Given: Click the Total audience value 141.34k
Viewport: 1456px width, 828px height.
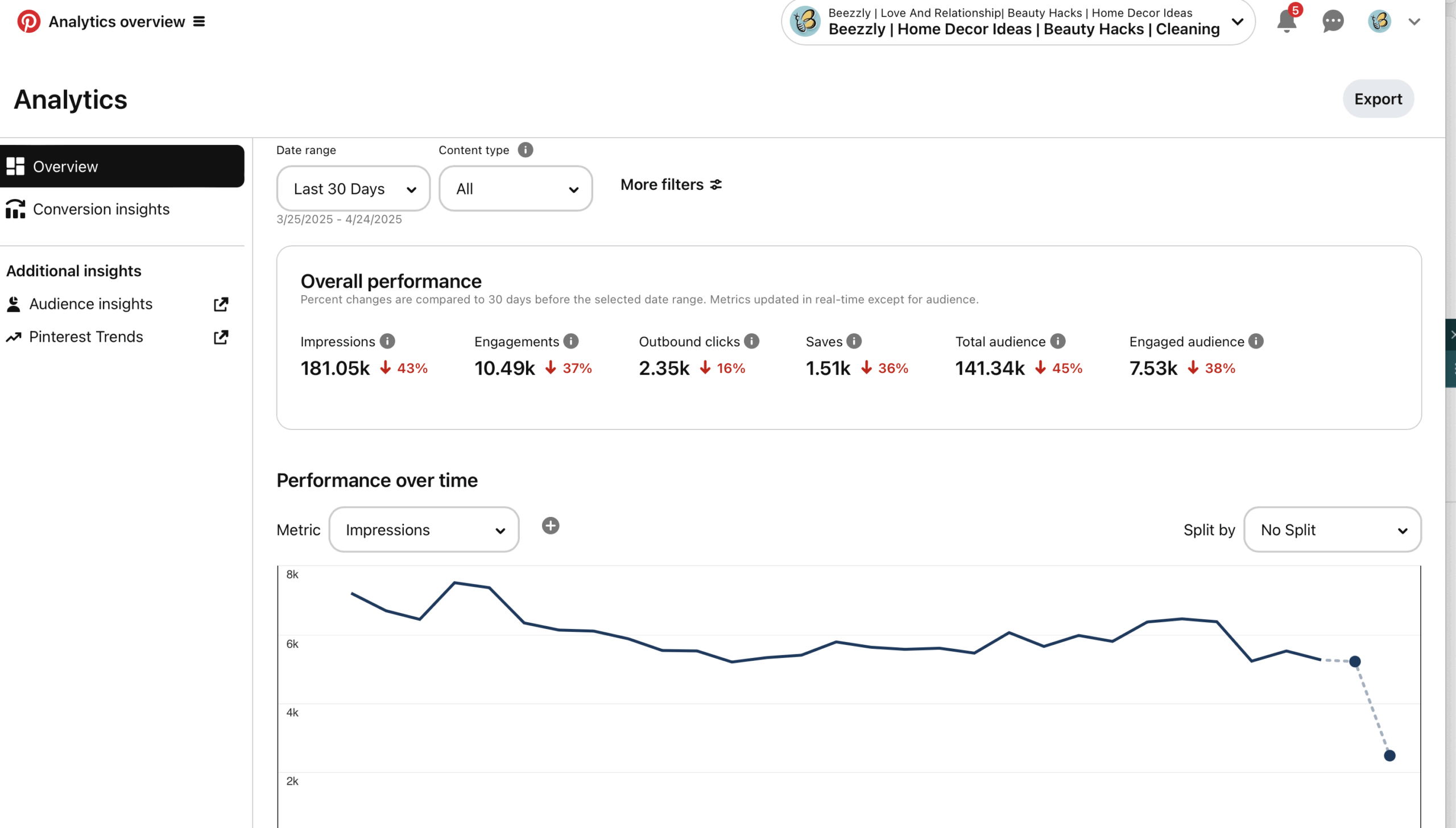Looking at the screenshot, I should [x=990, y=369].
